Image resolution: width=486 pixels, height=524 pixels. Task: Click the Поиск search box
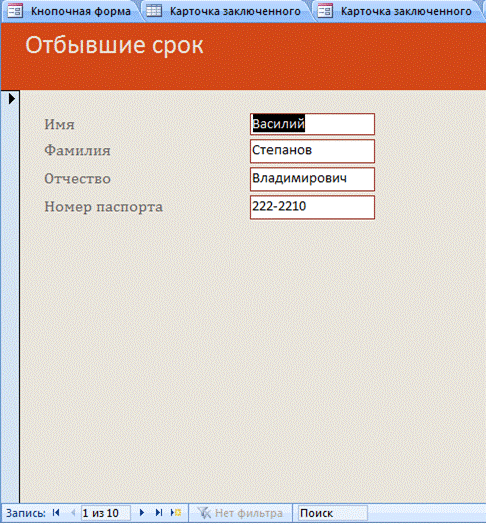333,513
